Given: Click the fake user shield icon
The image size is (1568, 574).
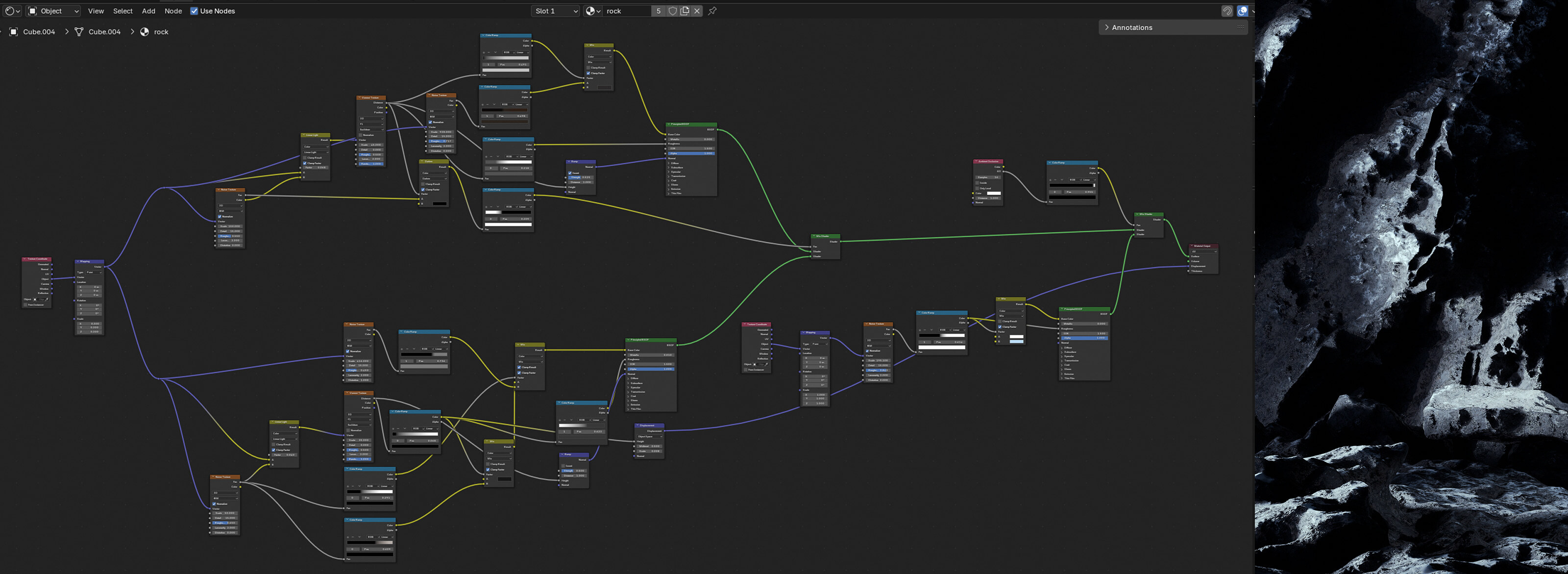Looking at the screenshot, I should pyautogui.click(x=672, y=11).
